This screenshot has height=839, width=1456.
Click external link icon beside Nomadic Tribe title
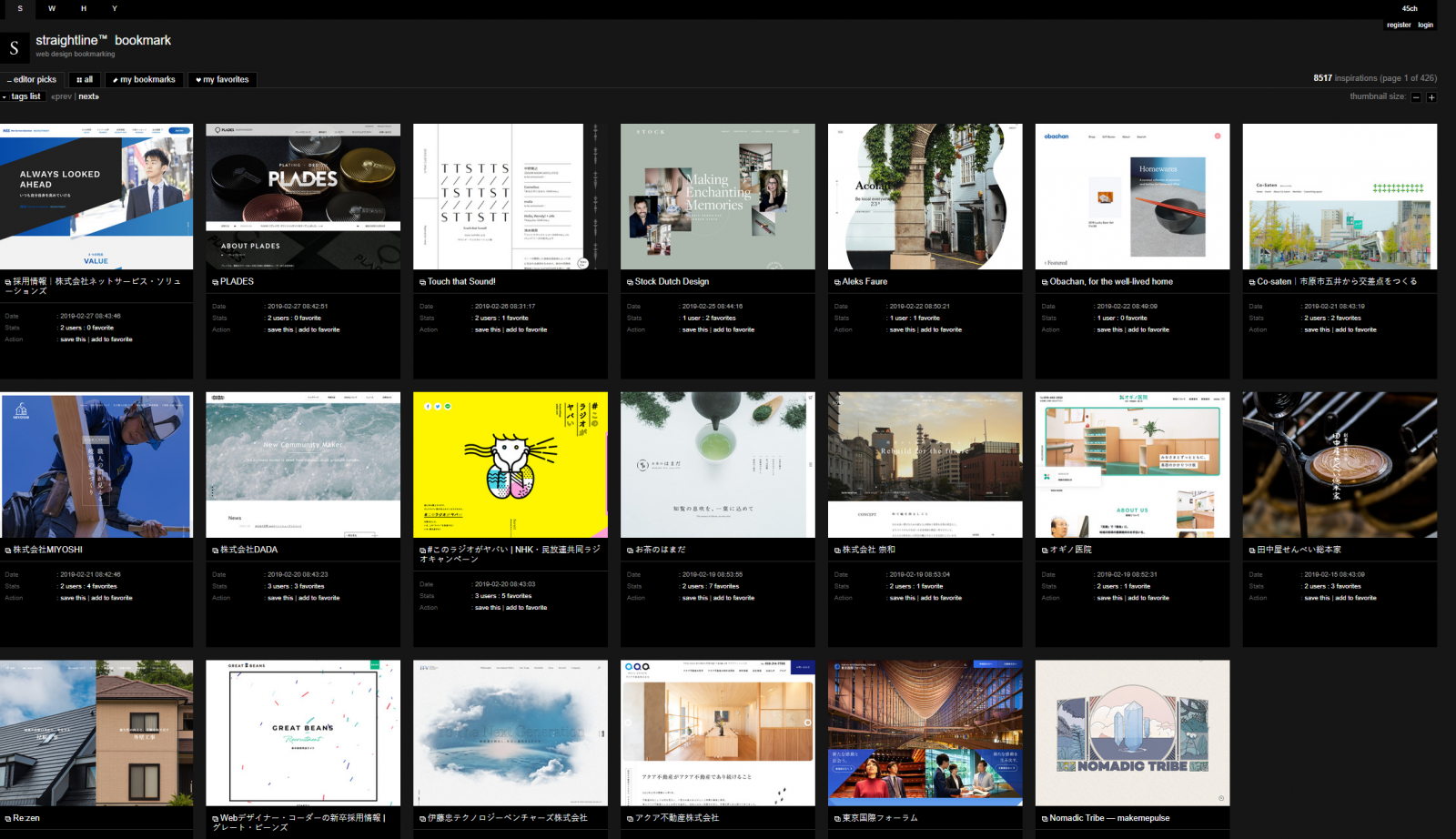(x=1045, y=819)
